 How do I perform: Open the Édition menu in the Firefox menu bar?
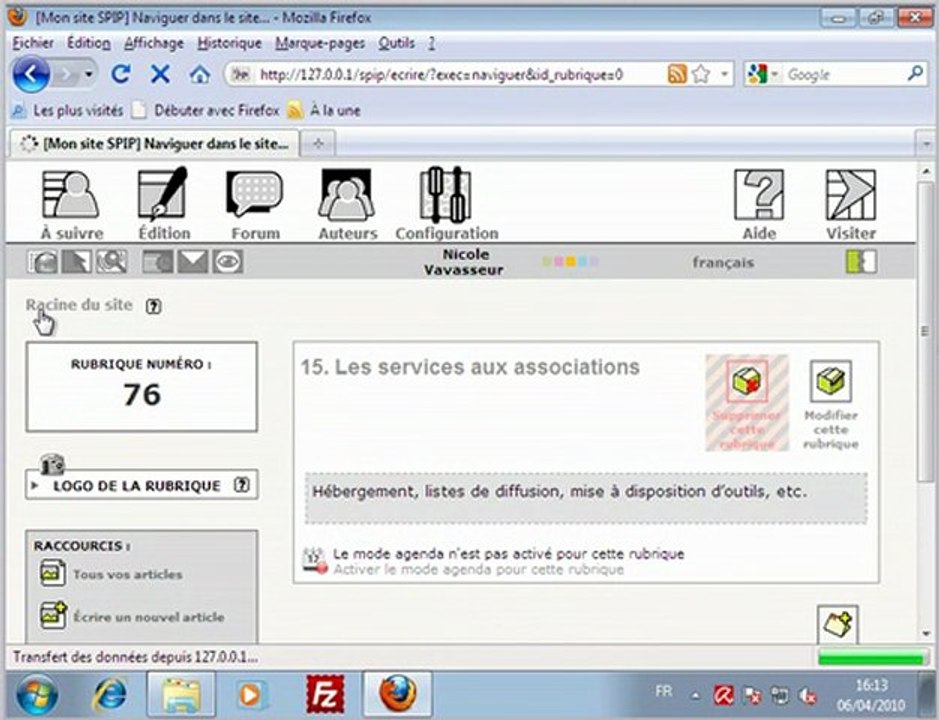pos(89,43)
